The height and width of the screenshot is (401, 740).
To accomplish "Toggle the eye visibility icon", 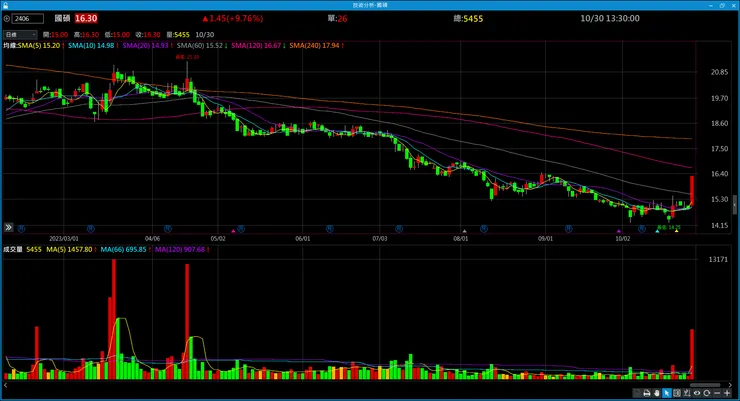I will pos(697,393).
